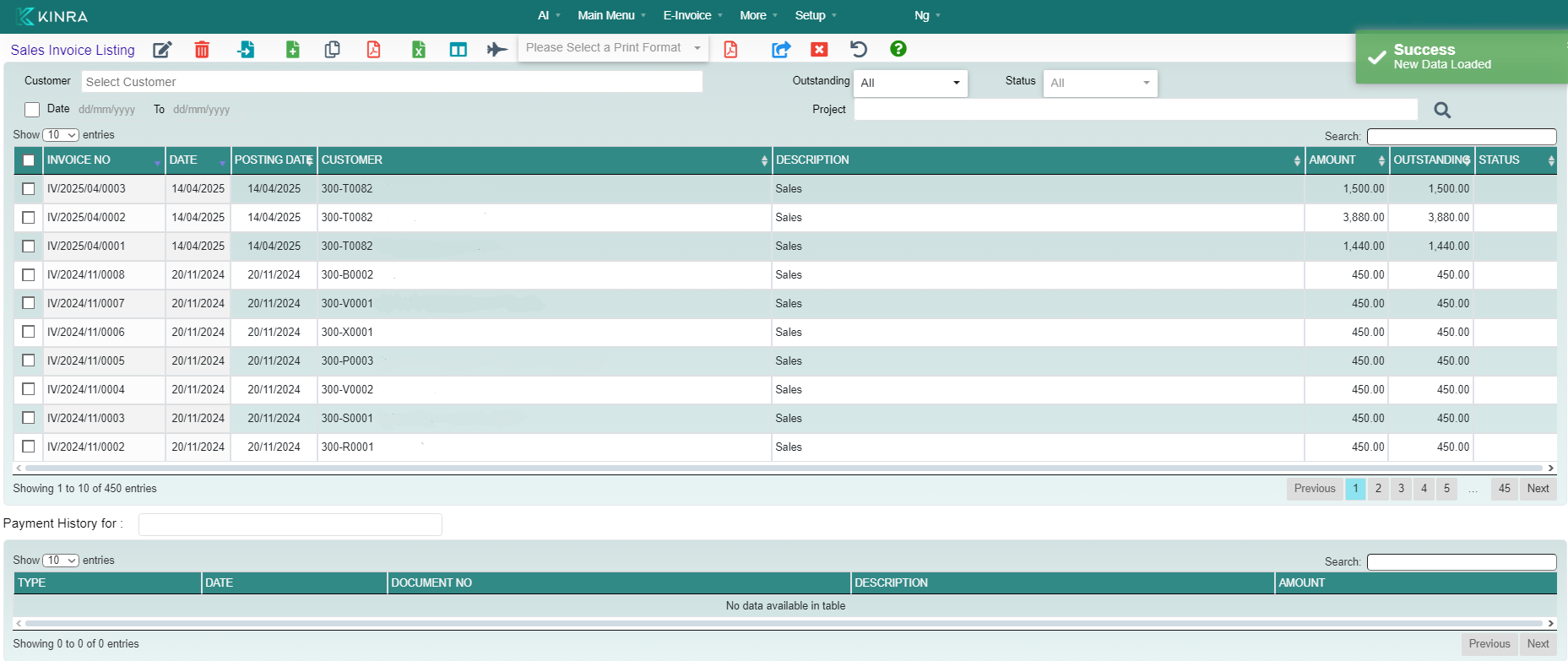
Task: Check the box for IV/2024/11/0004
Action: [x=29, y=389]
